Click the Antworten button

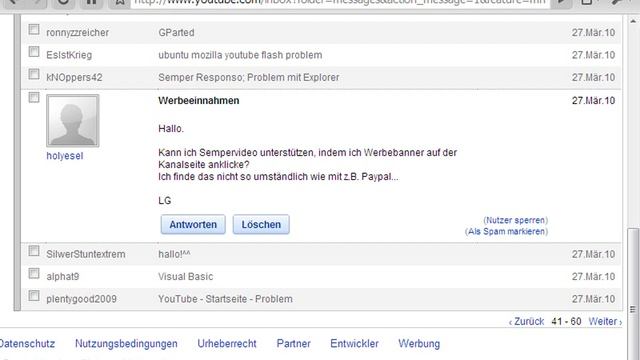[193, 224]
